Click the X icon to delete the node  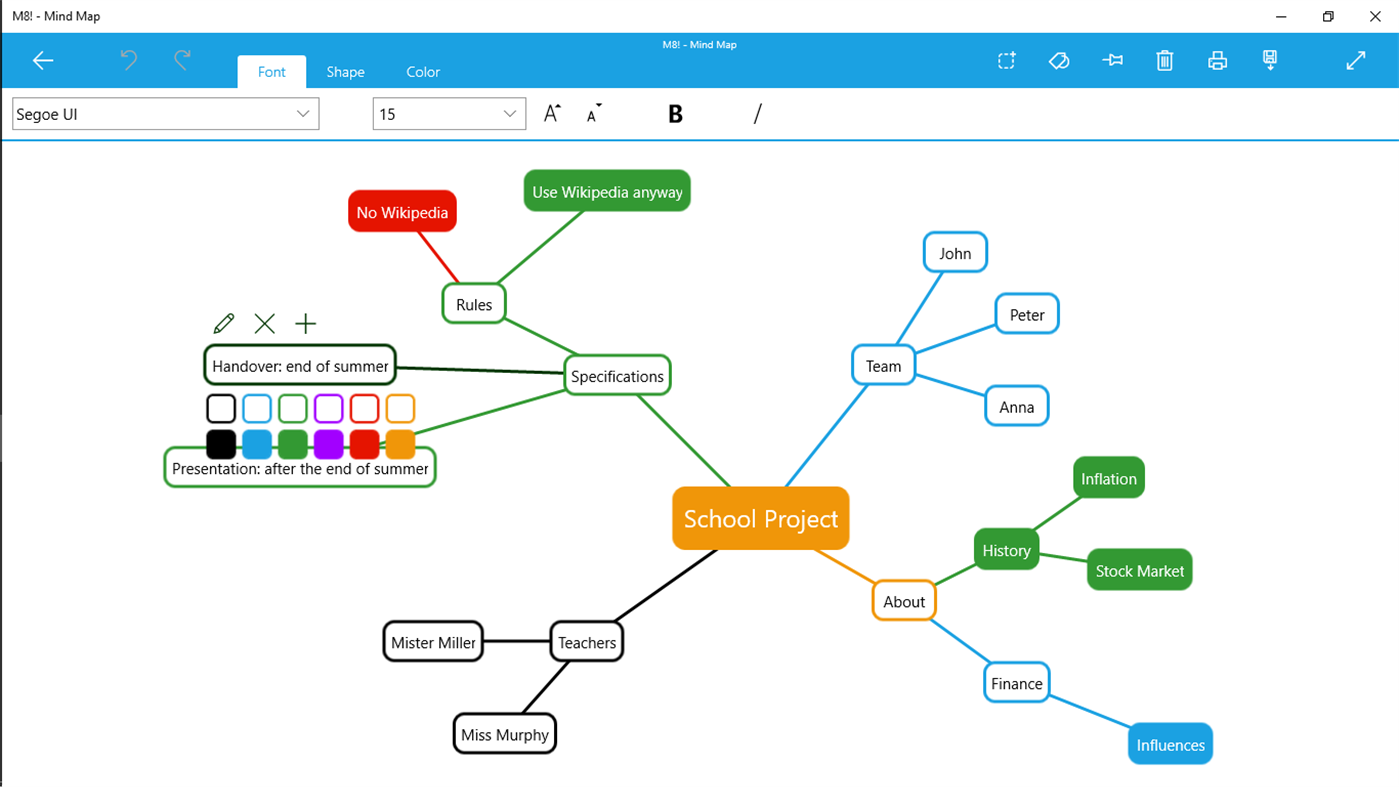(264, 323)
